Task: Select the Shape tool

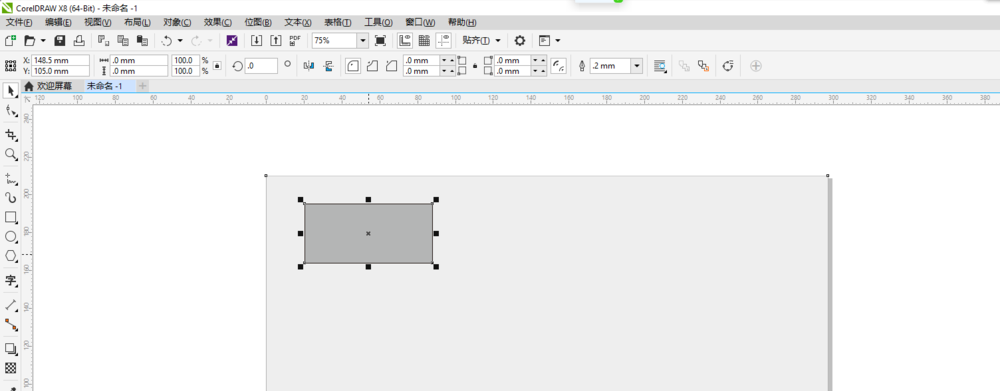Action: [x=11, y=111]
